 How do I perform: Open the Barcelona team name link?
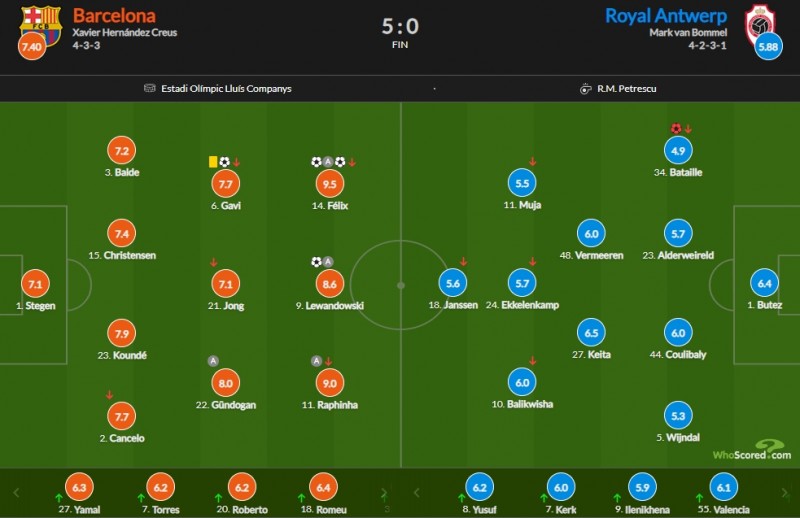[x=112, y=15]
